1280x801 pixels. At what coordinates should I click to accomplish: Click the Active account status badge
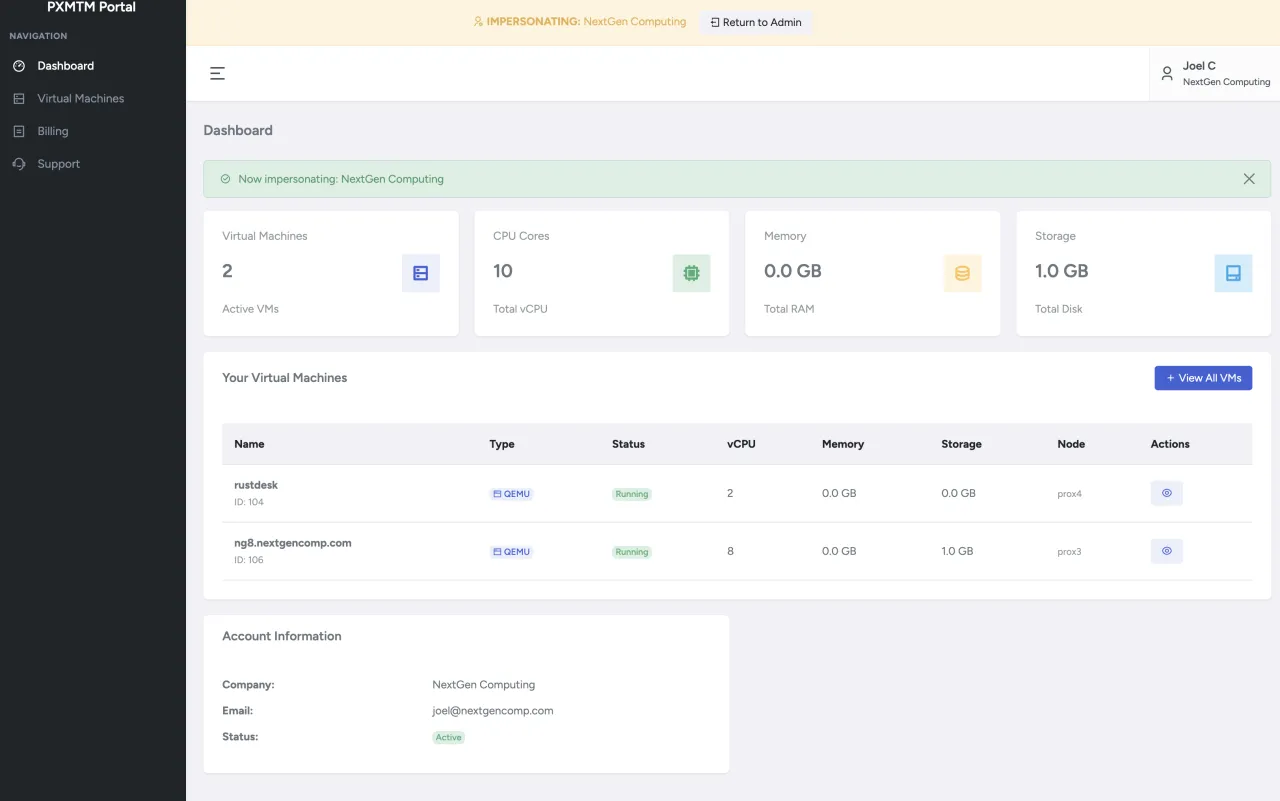point(448,737)
